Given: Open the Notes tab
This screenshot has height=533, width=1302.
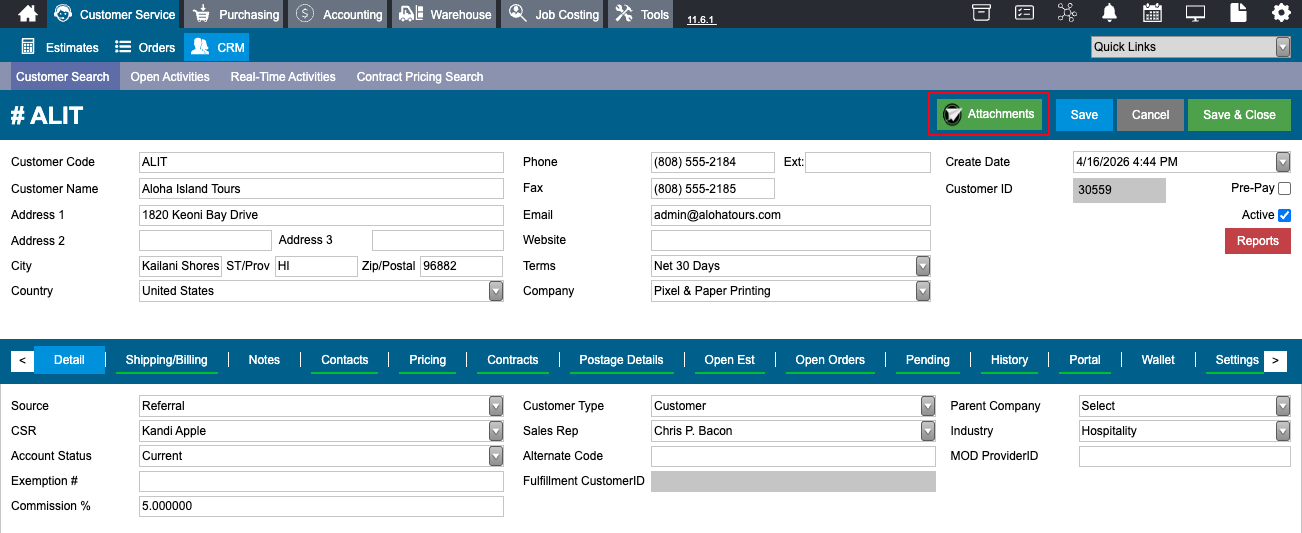Looking at the screenshot, I should 264,360.
